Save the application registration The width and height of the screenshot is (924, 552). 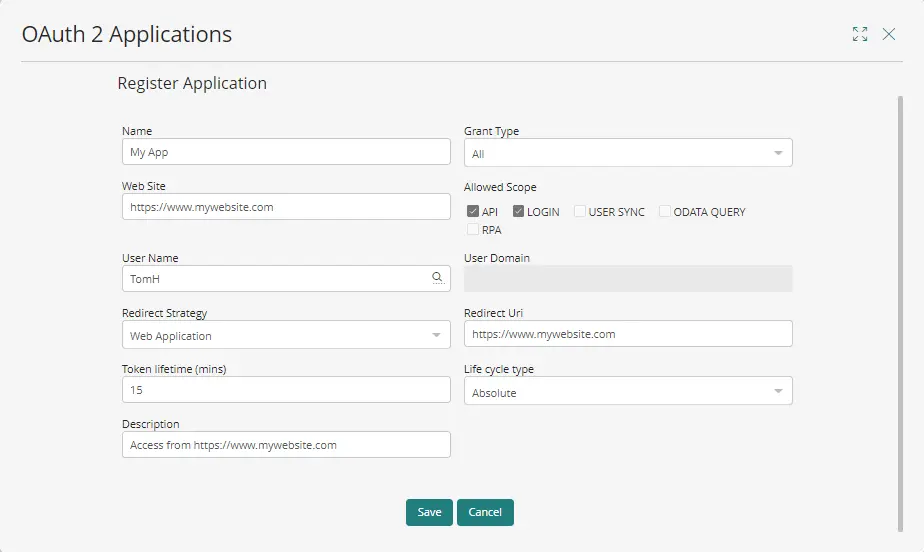429,513
